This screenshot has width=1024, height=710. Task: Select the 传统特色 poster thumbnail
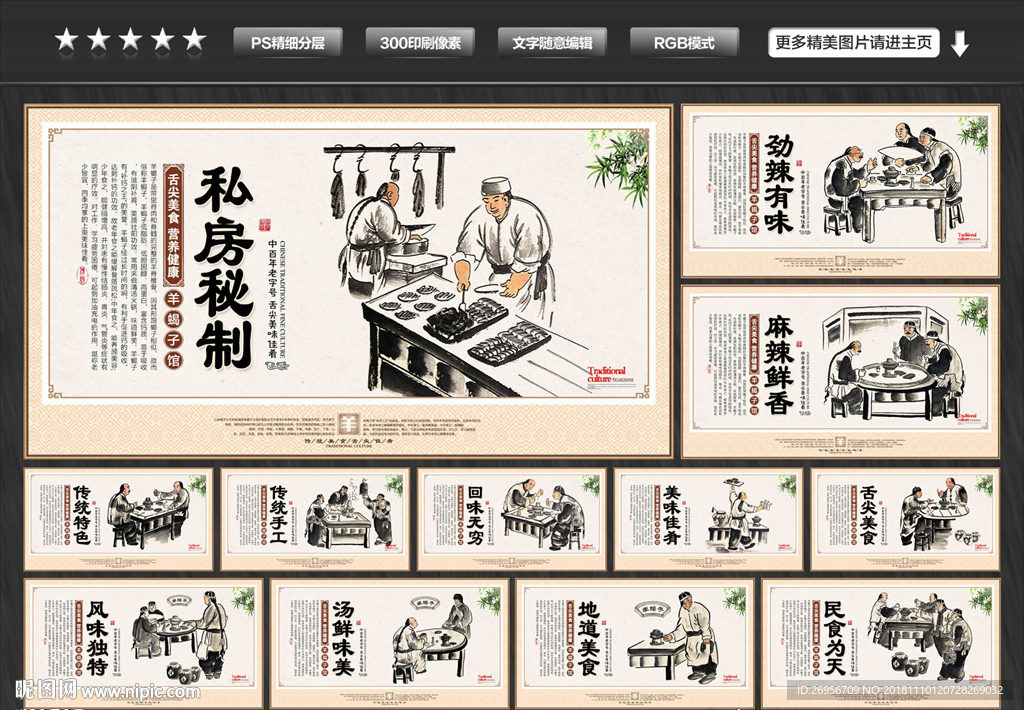[119, 519]
